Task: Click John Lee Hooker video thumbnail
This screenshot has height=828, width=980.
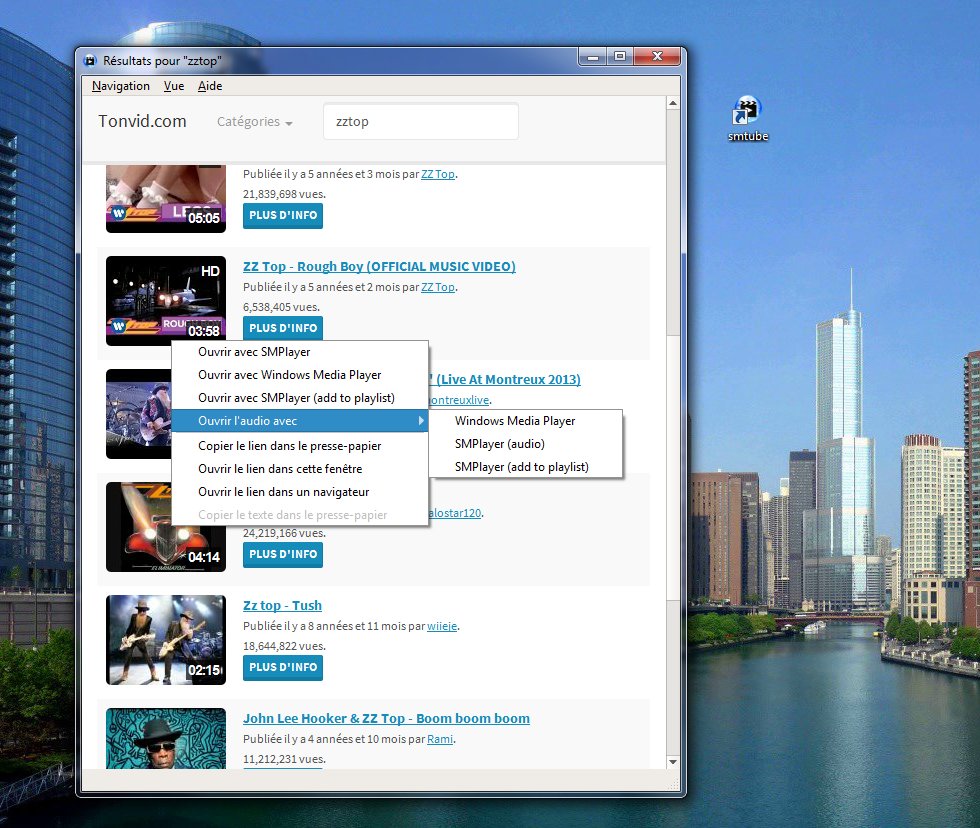Action: pos(166,739)
